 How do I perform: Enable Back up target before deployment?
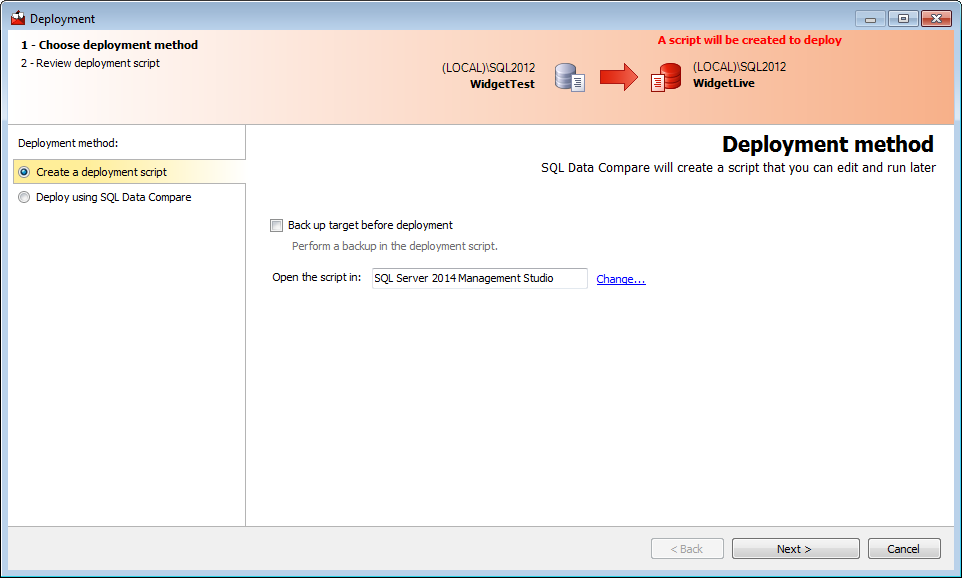point(277,226)
